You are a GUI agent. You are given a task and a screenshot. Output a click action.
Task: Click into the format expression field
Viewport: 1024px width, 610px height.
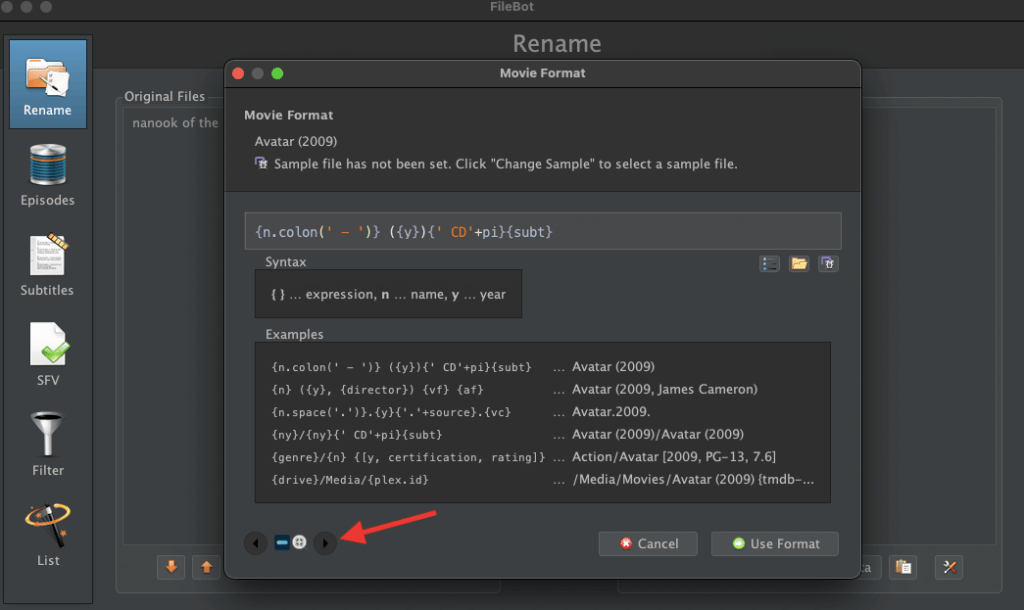[543, 231]
